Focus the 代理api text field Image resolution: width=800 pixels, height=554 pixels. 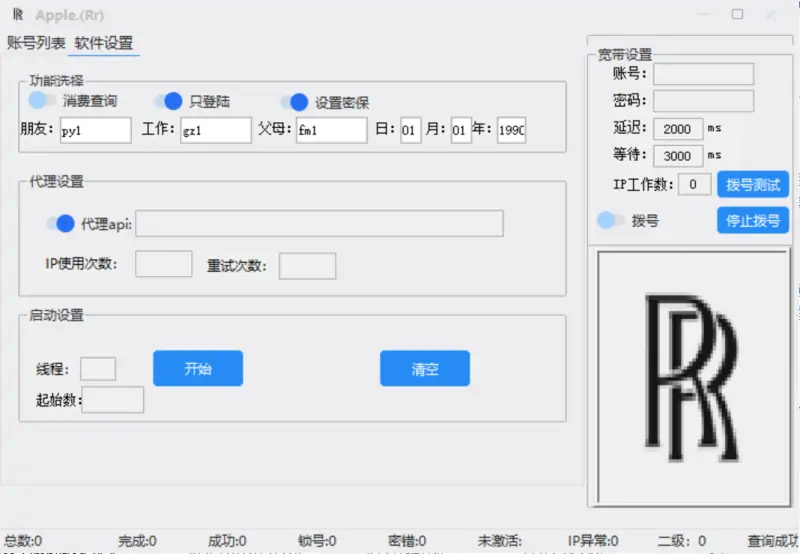319,224
